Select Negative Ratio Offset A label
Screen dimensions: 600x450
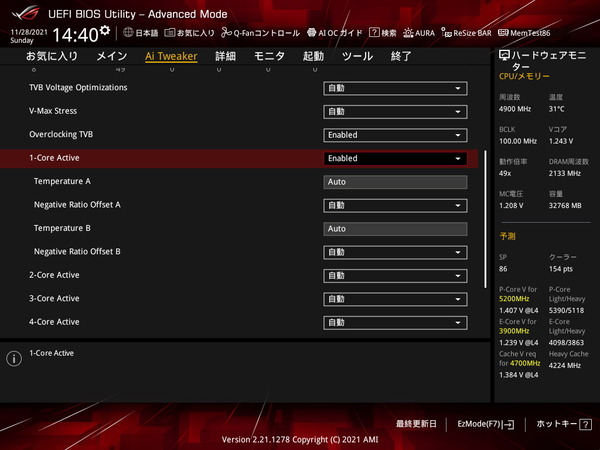[x=77, y=205]
